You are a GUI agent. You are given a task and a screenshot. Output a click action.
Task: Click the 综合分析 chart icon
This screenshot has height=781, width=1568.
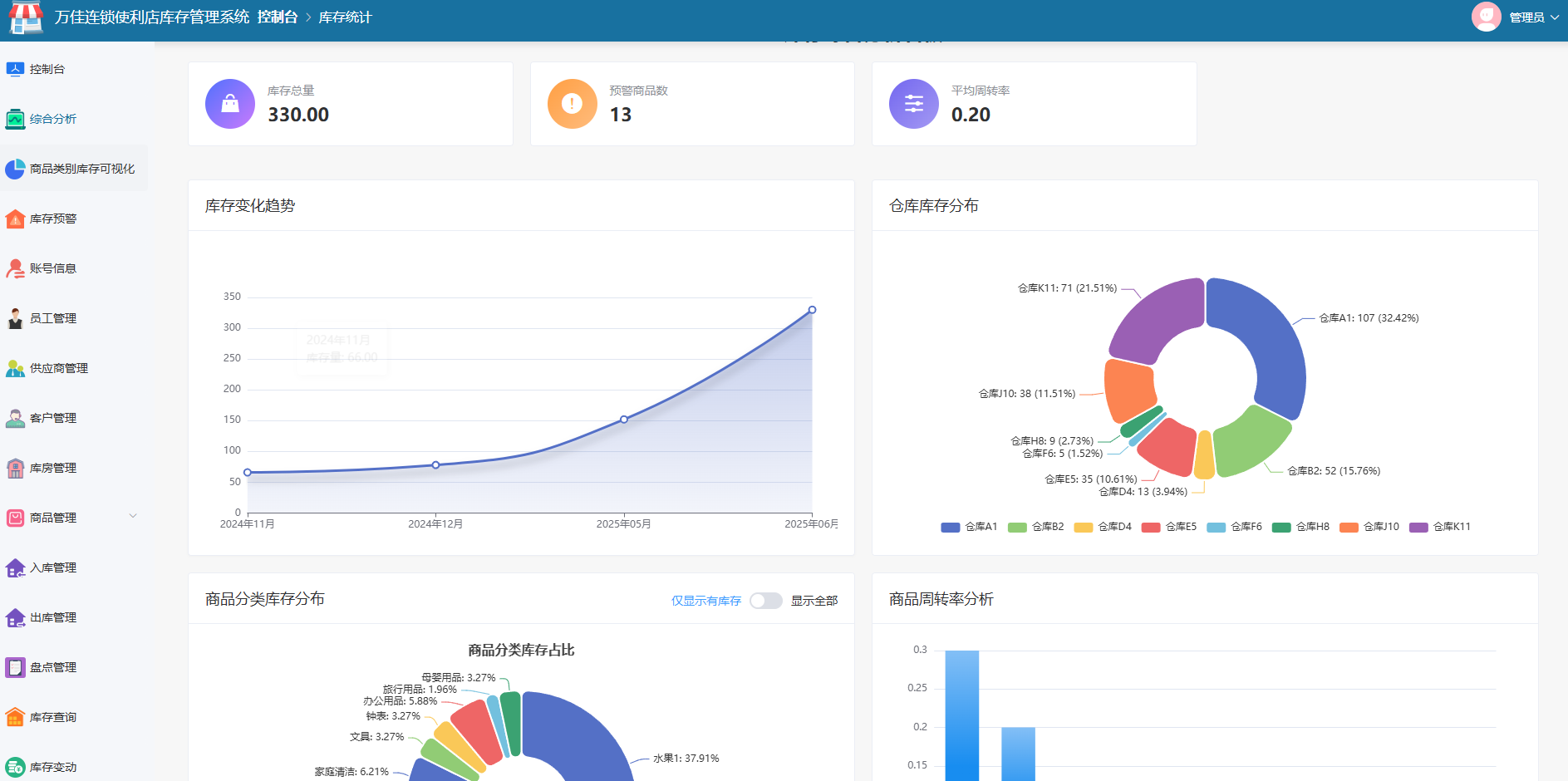[x=15, y=119]
